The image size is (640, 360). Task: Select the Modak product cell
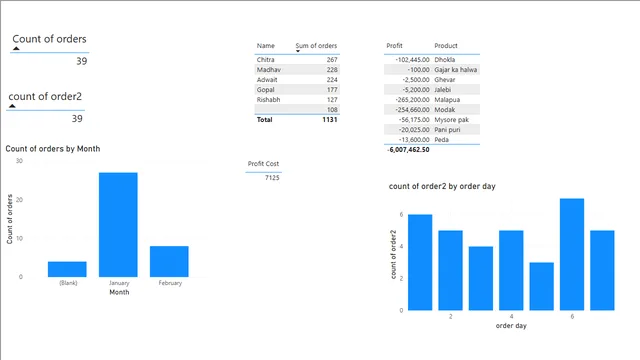click(444, 110)
